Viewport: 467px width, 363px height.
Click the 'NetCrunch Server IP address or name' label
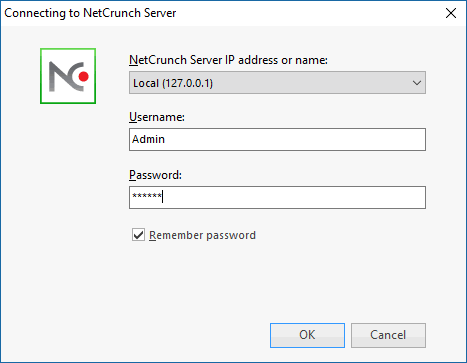tap(228, 60)
